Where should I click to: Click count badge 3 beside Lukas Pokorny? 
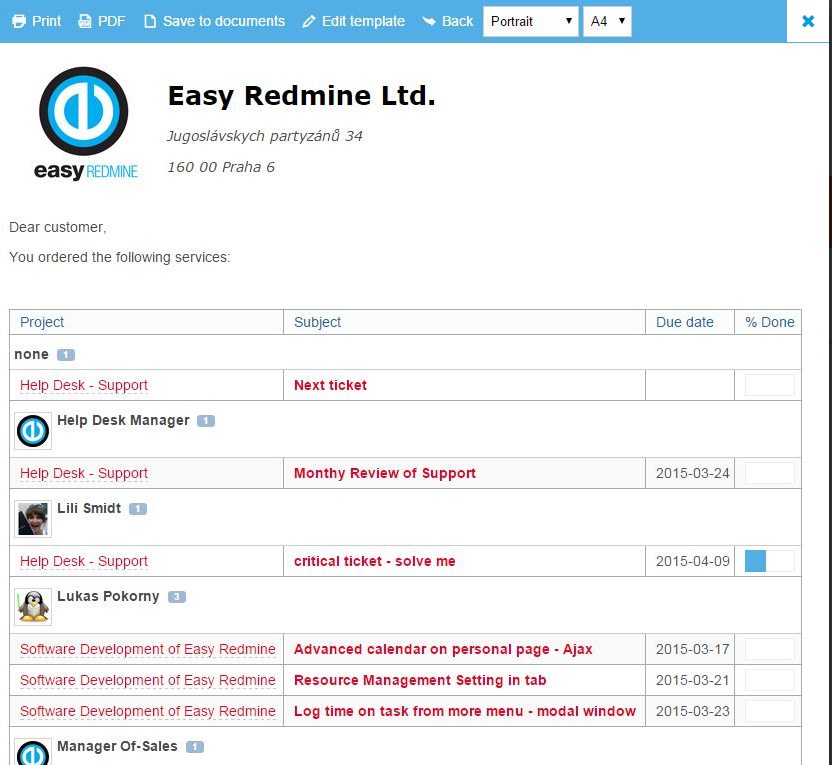click(x=177, y=597)
